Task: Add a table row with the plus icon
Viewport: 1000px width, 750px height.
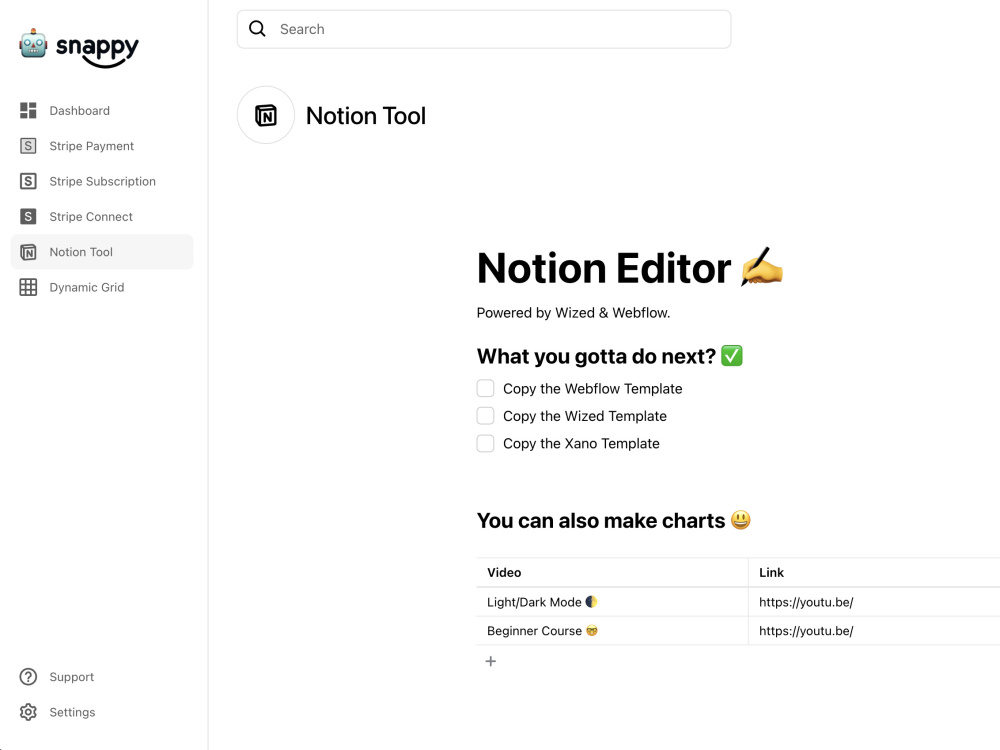Action: [x=490, y=661]
